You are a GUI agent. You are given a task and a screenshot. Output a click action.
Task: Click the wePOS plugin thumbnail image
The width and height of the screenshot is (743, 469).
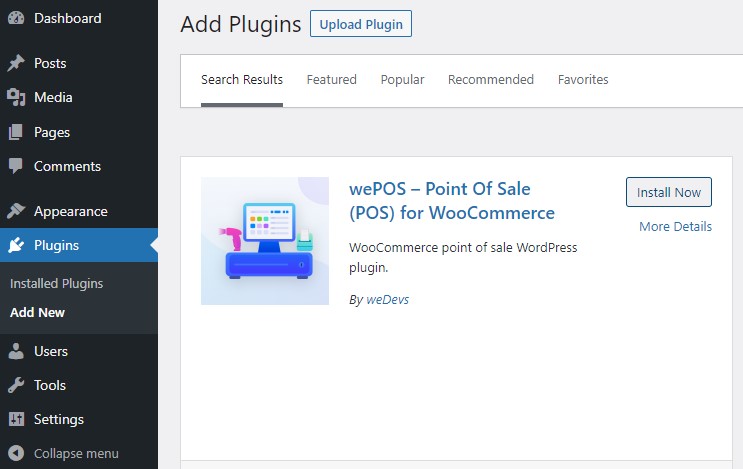(265, 241)
